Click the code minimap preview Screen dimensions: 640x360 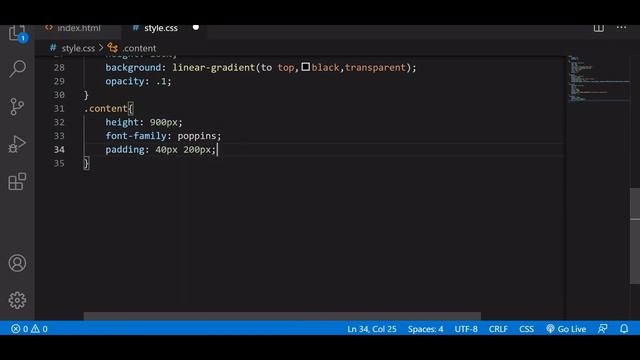pos(598,78)
